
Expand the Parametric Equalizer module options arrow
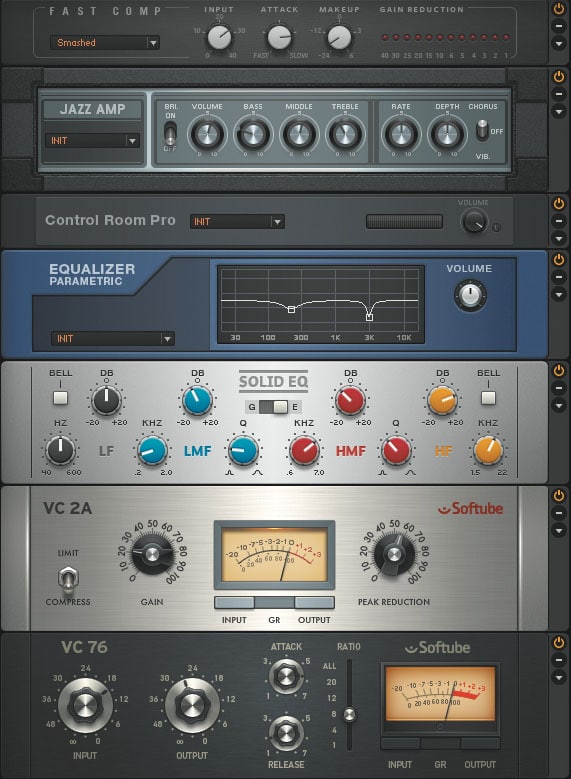pyautogui.click(x=559, y=295)
